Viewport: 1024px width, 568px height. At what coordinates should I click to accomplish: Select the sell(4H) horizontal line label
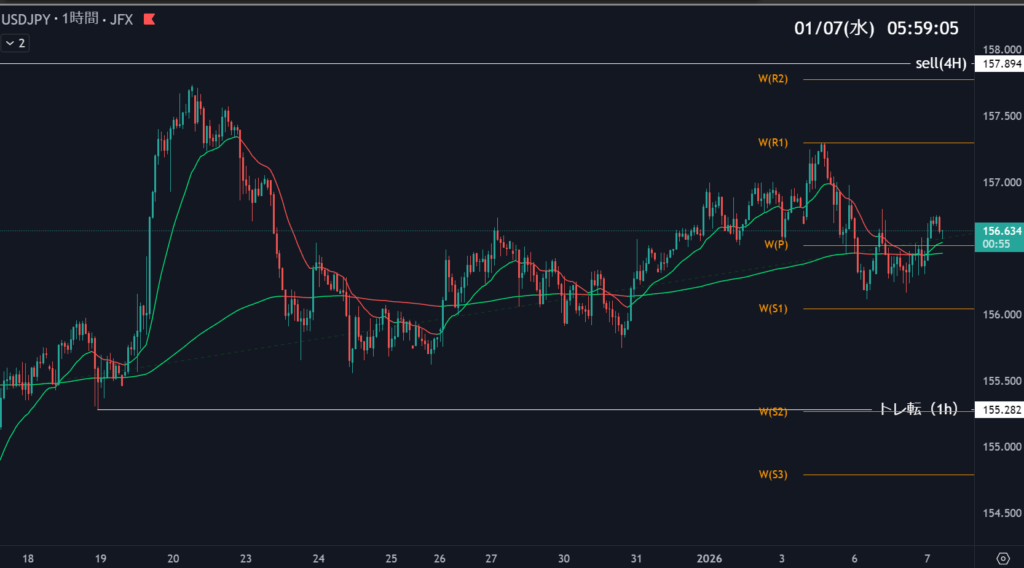pyautogui.click(x=940, y=64)
